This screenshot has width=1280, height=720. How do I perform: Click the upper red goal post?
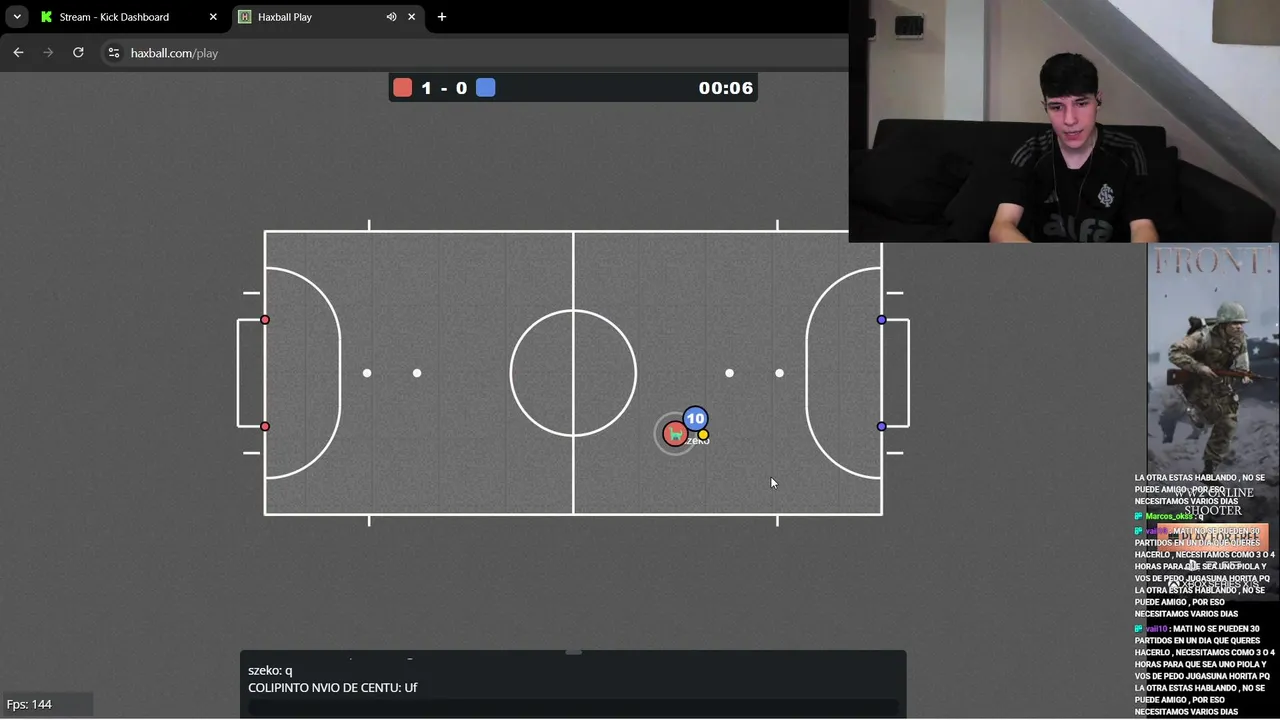pyautogui.click(x=265, y=320)
